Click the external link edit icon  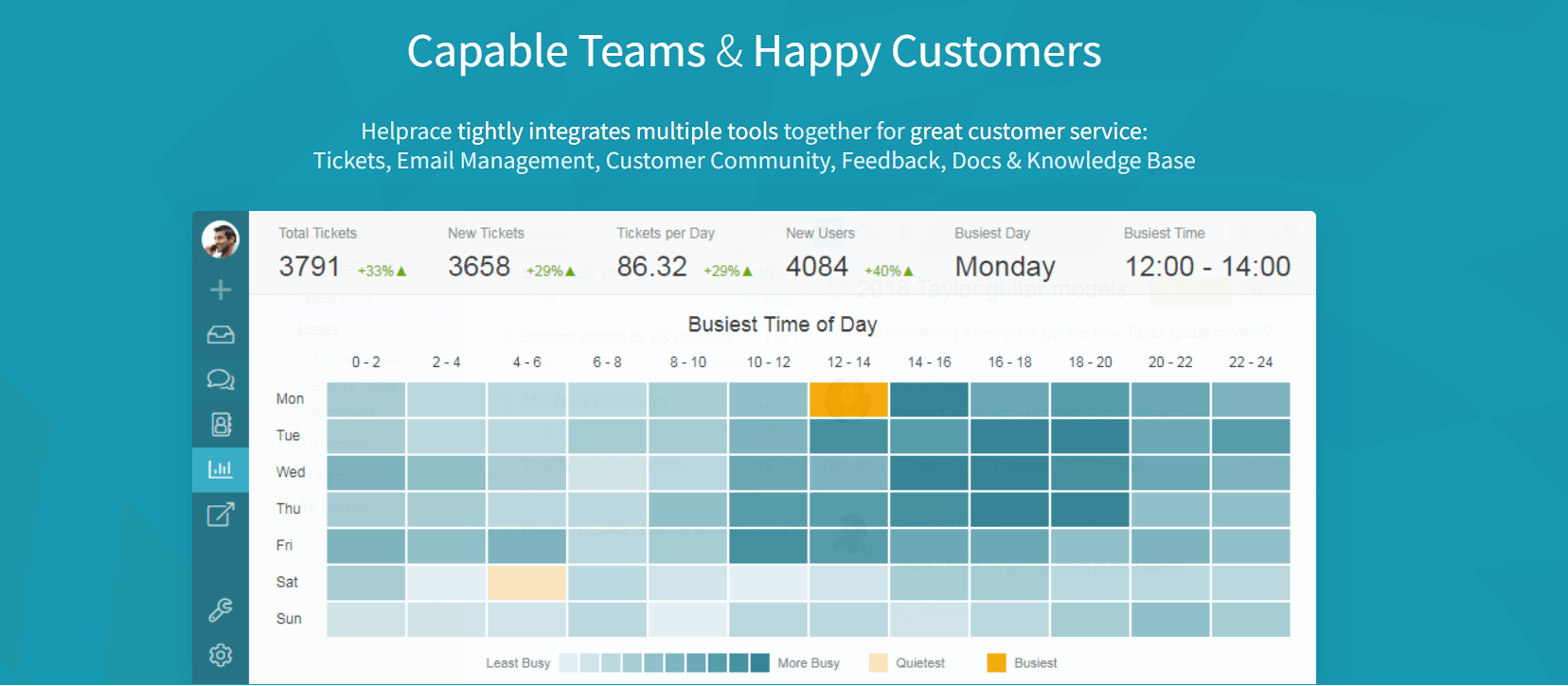221,515
